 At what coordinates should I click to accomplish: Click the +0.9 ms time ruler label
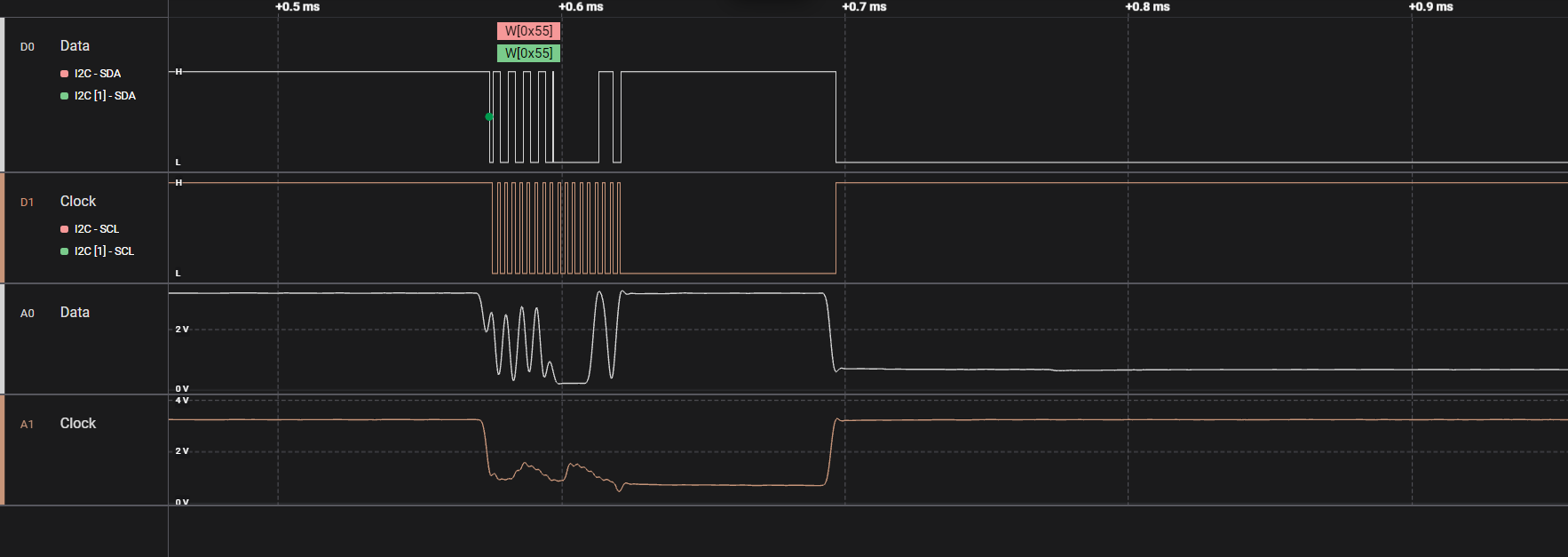click(x=1430, y=7)
